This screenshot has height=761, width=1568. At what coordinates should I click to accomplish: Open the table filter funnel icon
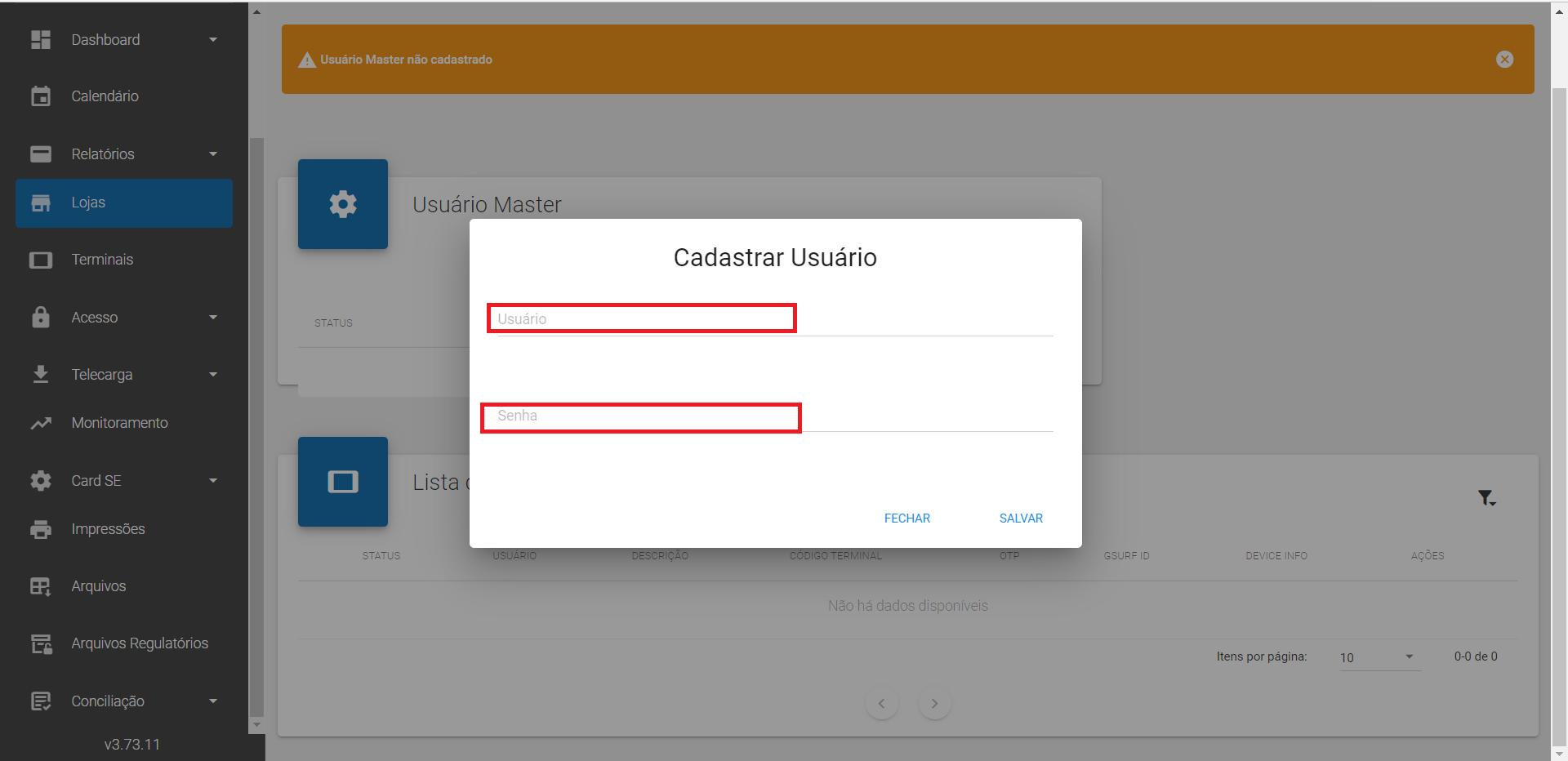(1486, 498)
